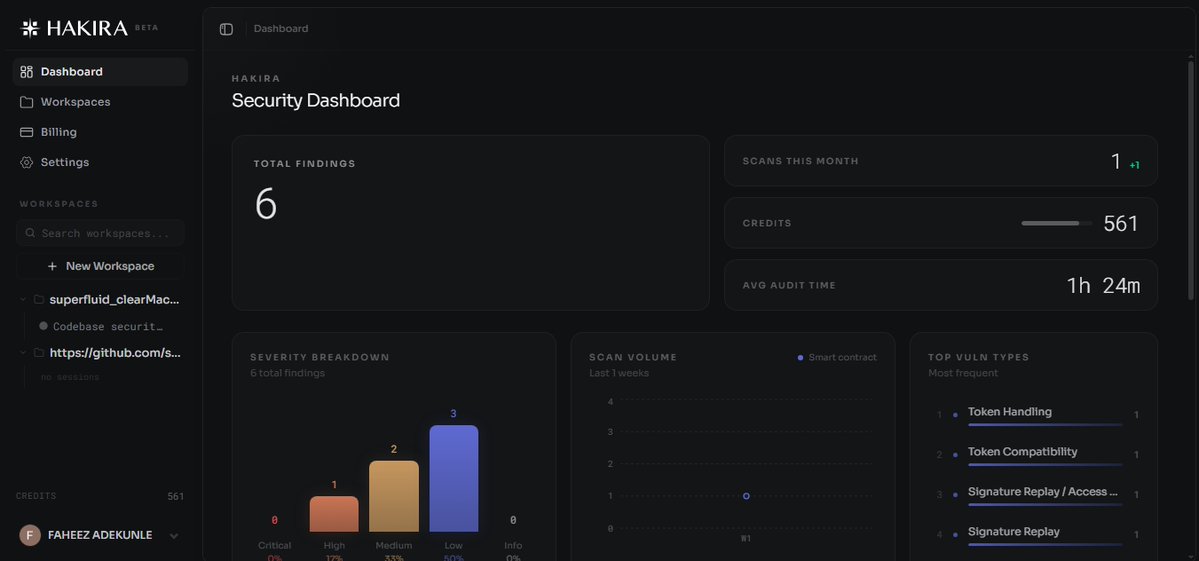Collapse the superfluid_clearMac workspace chevron

tap(23, 300)
